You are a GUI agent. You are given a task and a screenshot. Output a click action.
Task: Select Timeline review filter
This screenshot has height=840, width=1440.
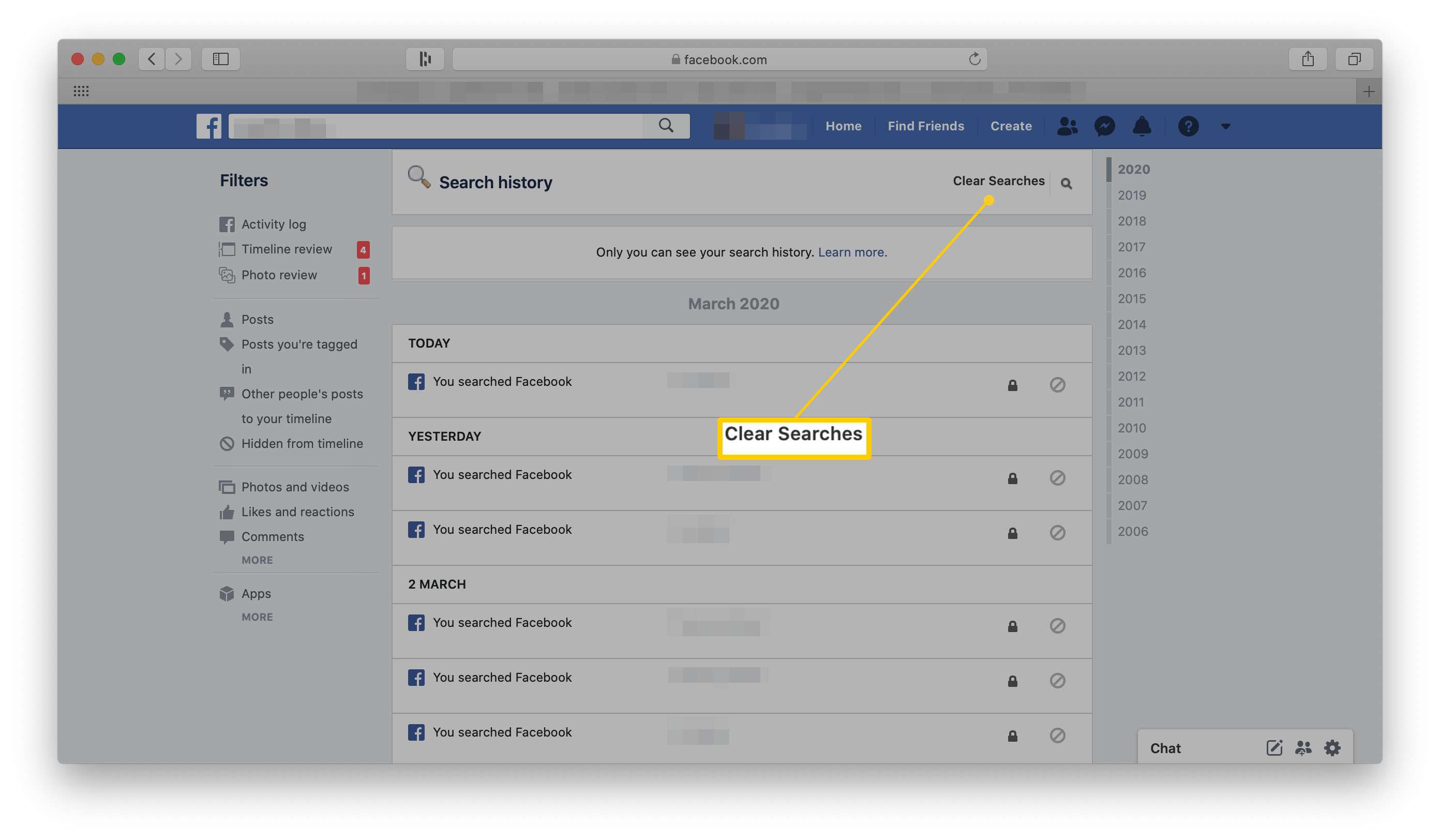click(286, 249)
